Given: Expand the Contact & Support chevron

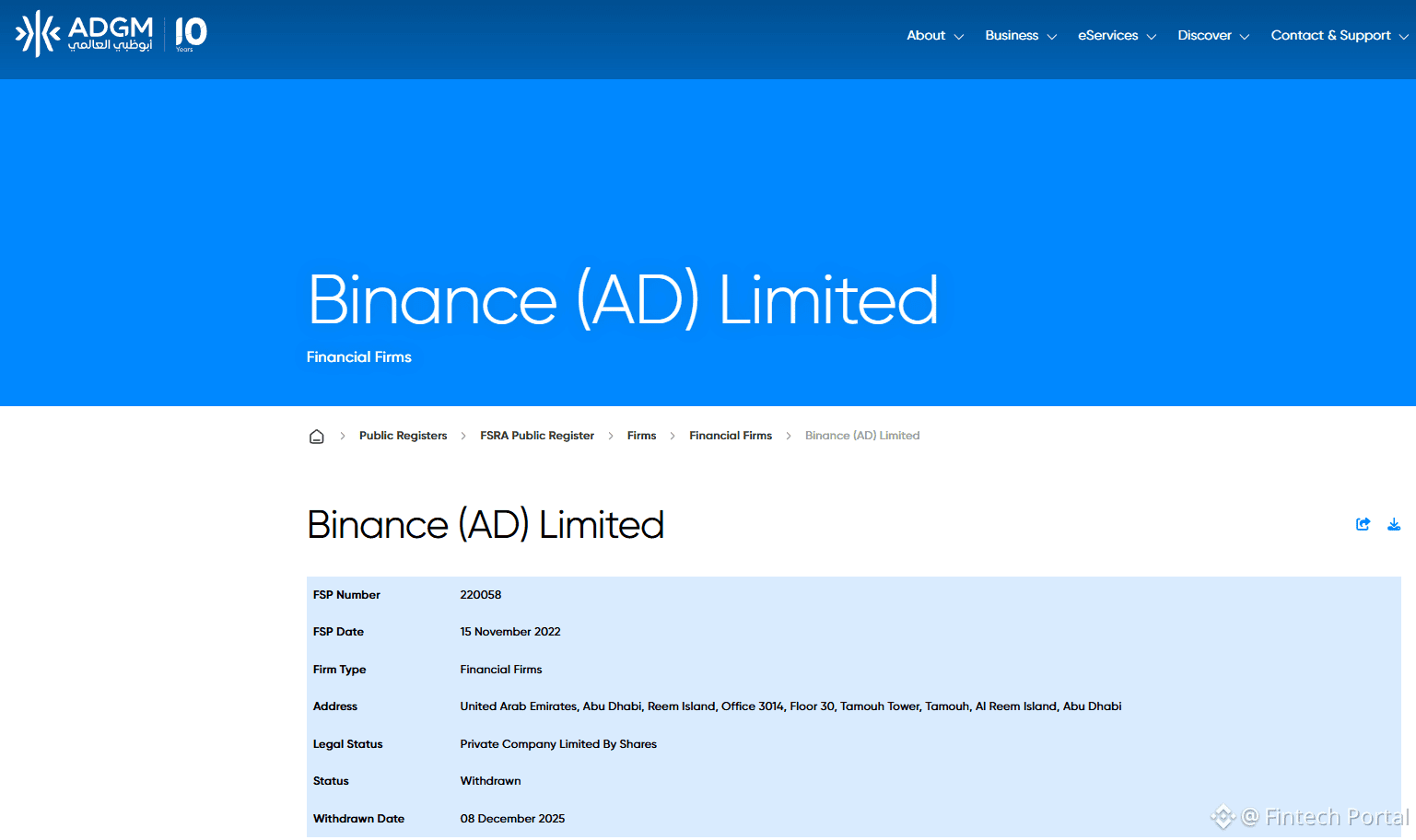Looking at the screenshot, I should tap(1404, 37).
